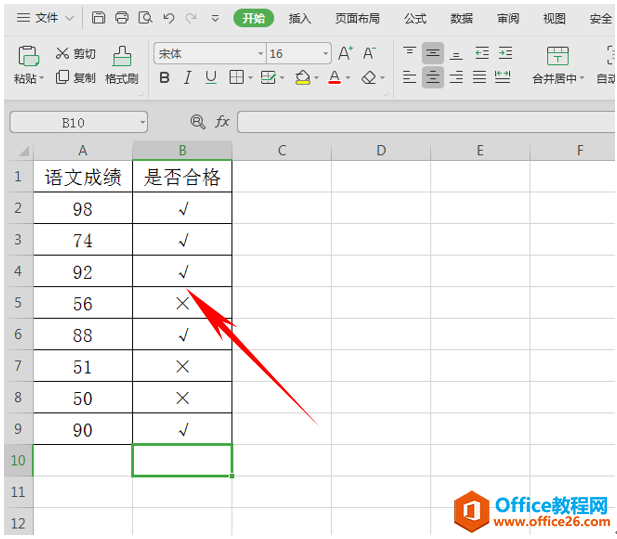Align text to top of cell
Image resolution: width=617 pixels, height=539 pixels.
(x=409, y=53)
